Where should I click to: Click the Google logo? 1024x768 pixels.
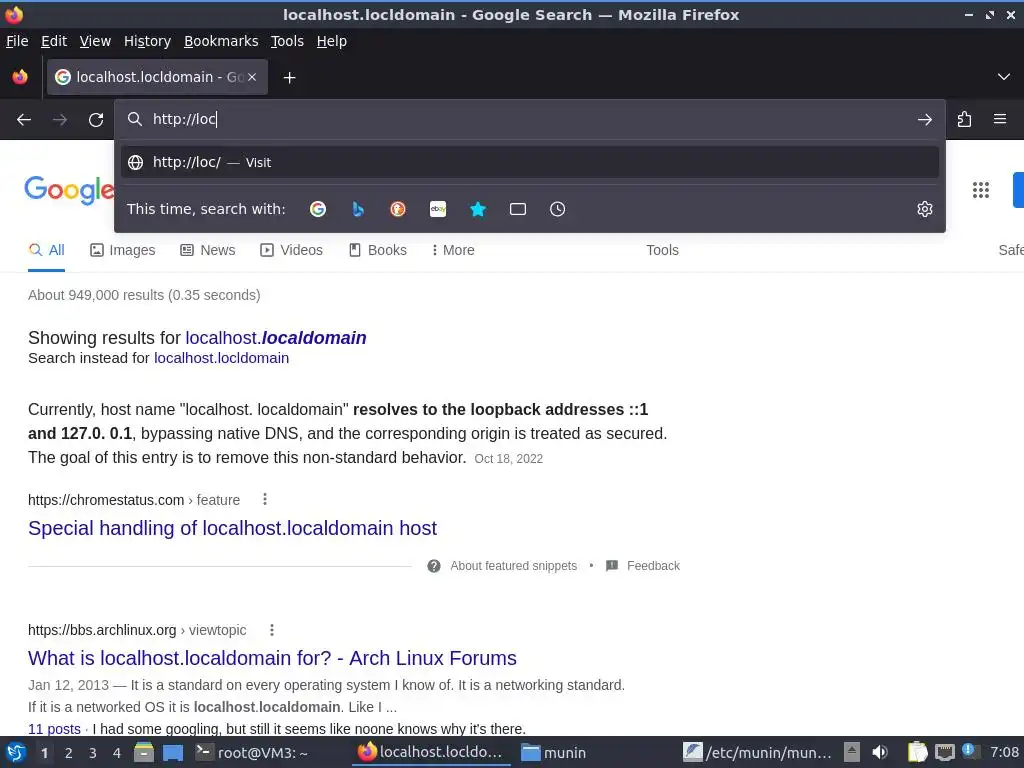coord(69,190)
